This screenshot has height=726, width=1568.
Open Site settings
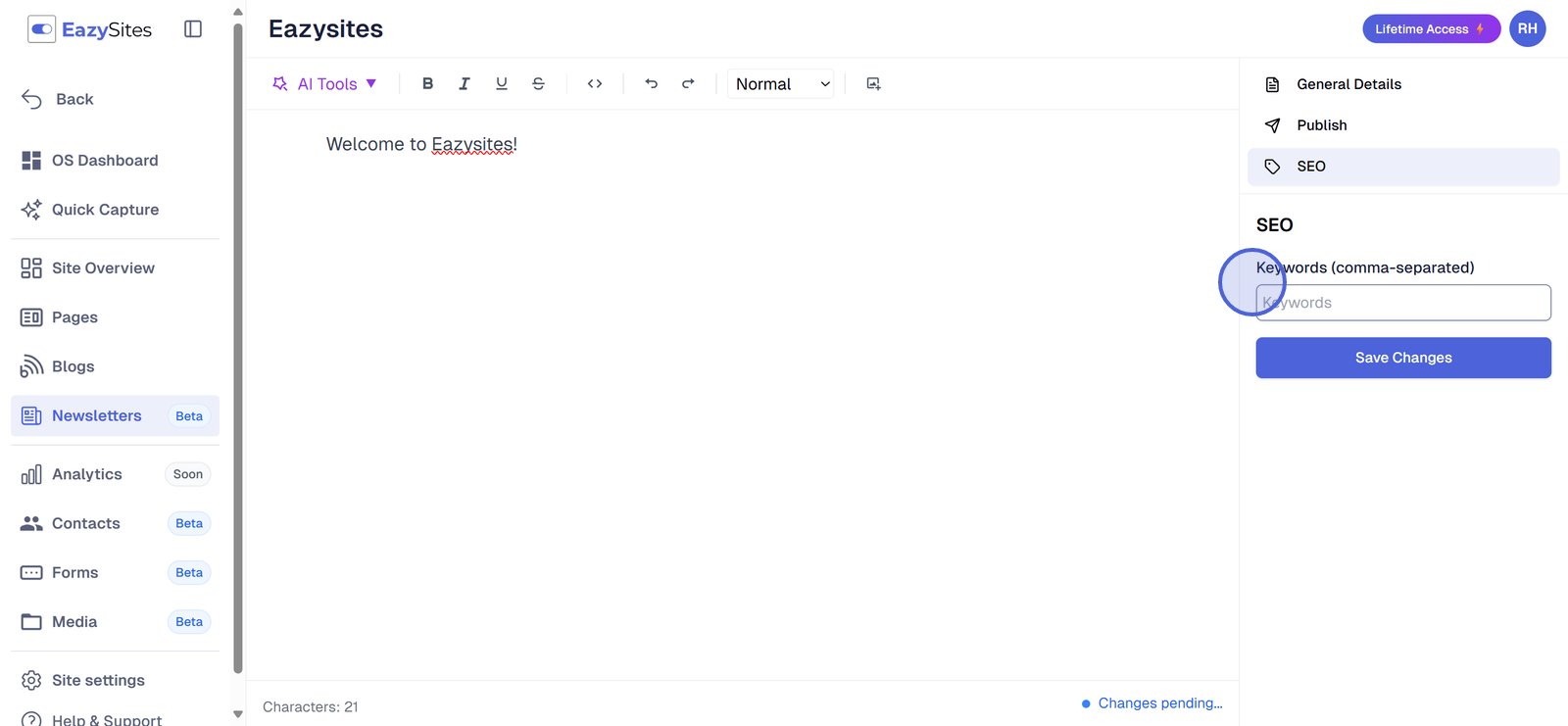pyautogui.click(x=115, y=680)
